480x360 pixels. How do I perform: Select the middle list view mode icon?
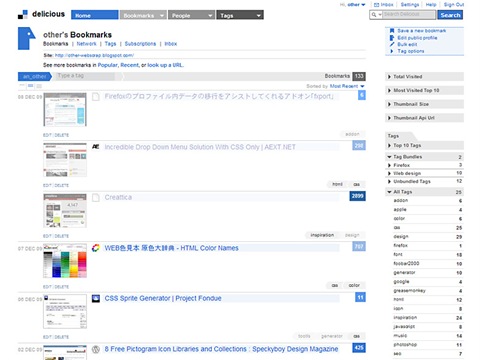click(31, 86)
